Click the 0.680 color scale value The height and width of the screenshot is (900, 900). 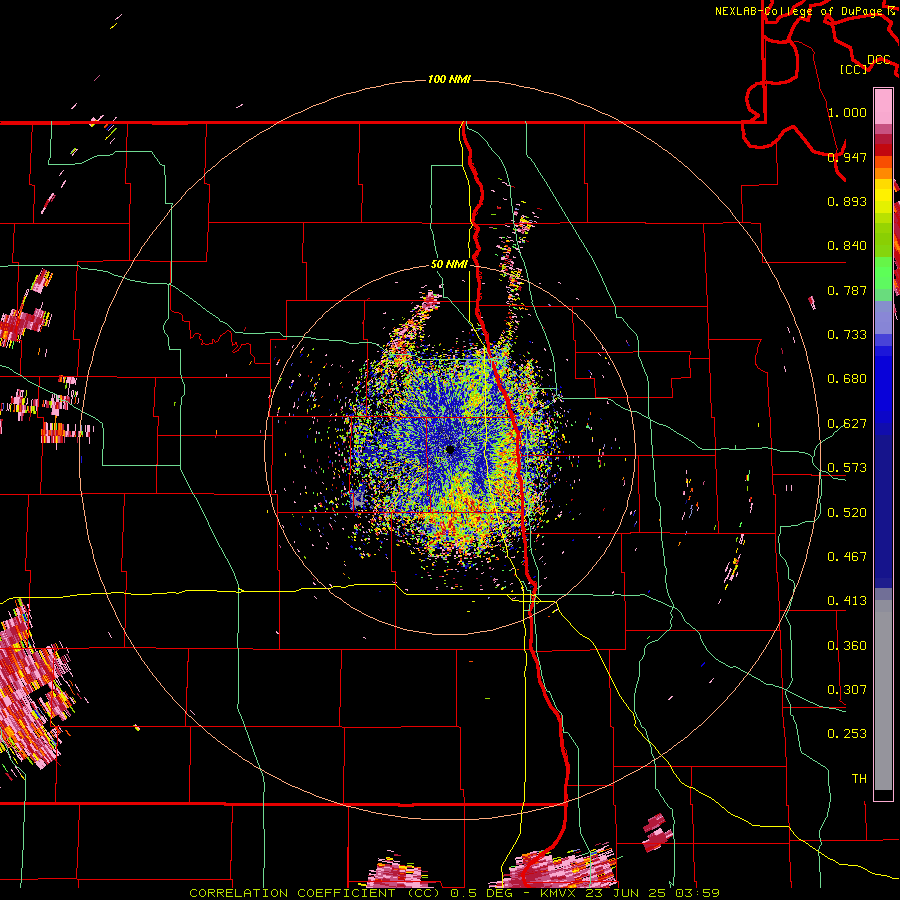847,379
